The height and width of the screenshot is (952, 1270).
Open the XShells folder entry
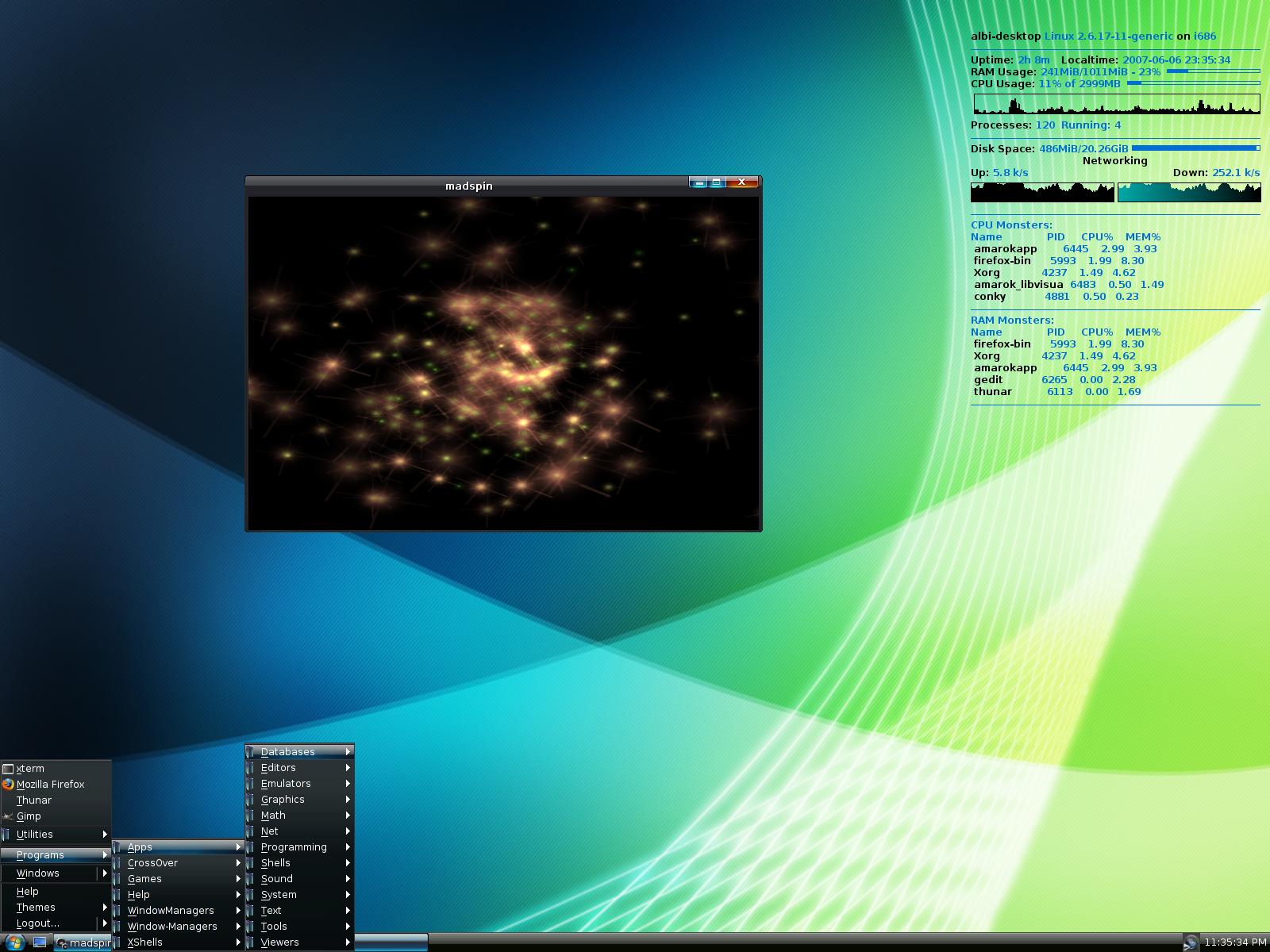point(178,942)
